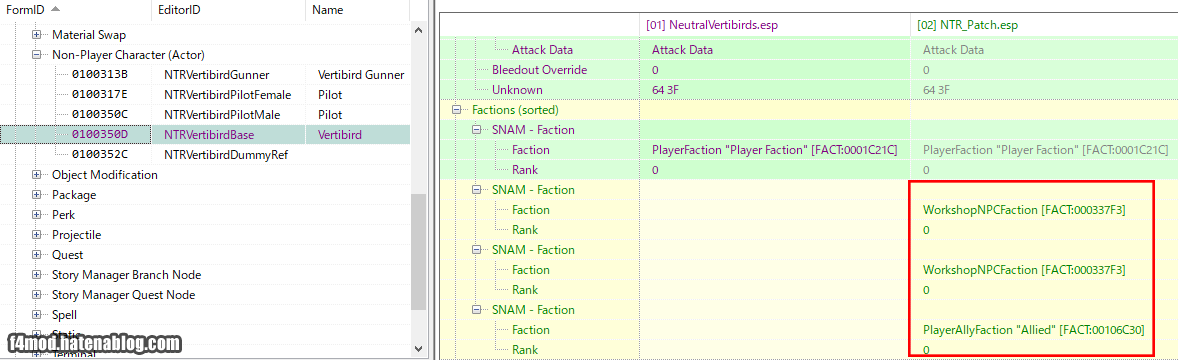
Task: Select the [02] NTR_Patch.esp column header
Action: pyautogui.click(x=1044, y=25)
